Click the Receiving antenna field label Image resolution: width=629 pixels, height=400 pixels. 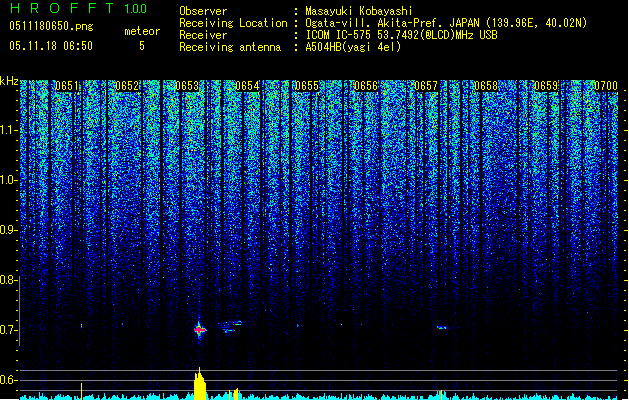230,47
